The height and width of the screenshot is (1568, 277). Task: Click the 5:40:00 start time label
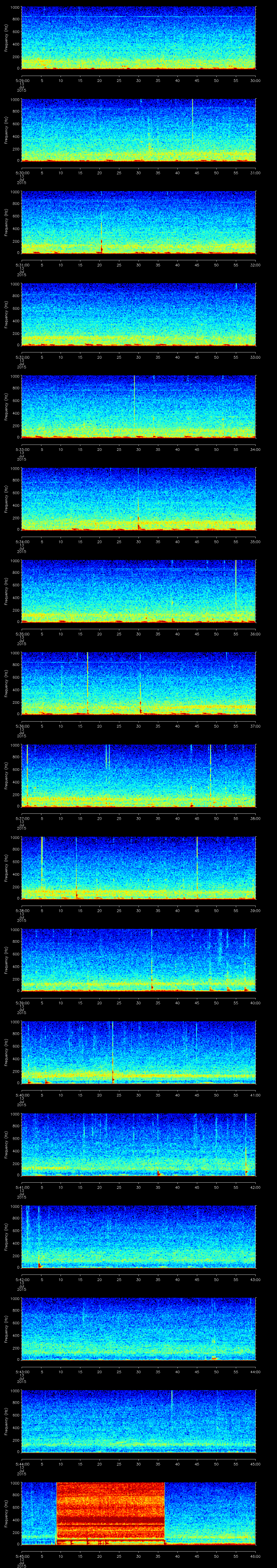[x=22, y=1095]
